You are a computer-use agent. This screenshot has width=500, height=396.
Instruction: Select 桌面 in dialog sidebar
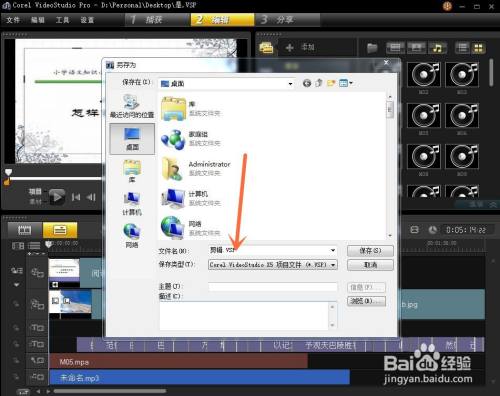132,139
